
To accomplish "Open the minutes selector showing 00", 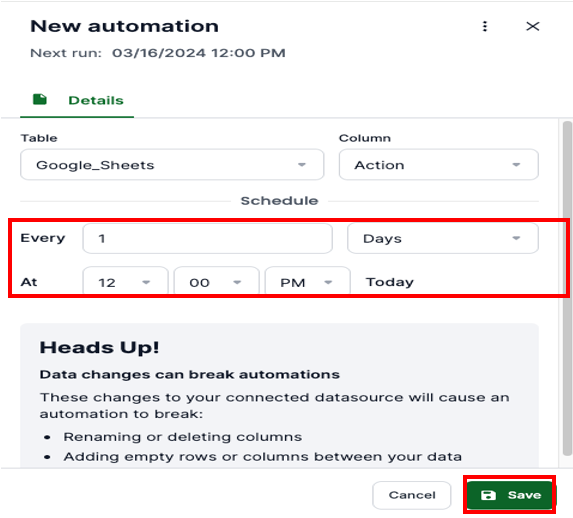I will [x=217, y=282].
